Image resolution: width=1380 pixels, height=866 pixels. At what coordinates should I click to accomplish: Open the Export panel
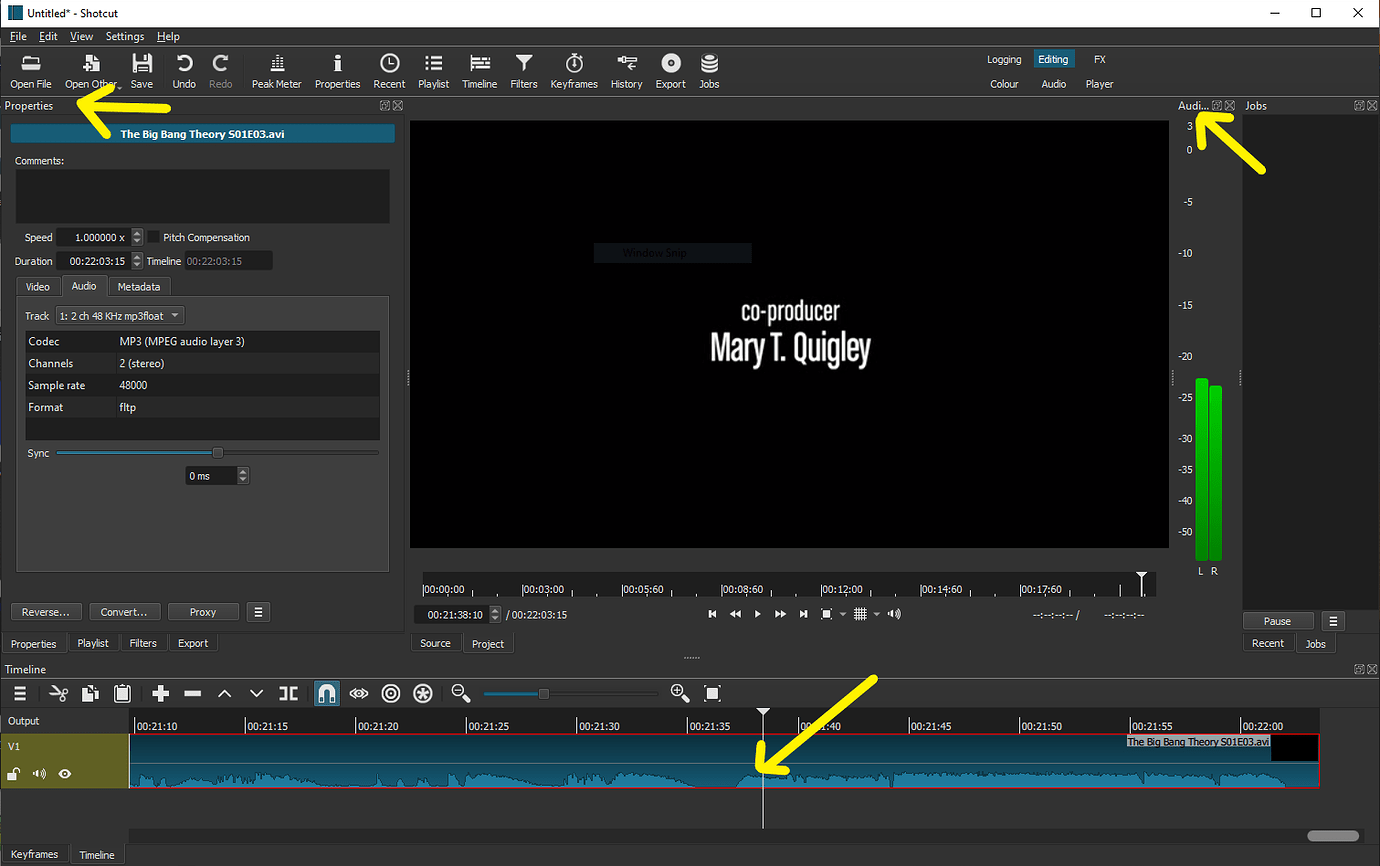point(670,70)
